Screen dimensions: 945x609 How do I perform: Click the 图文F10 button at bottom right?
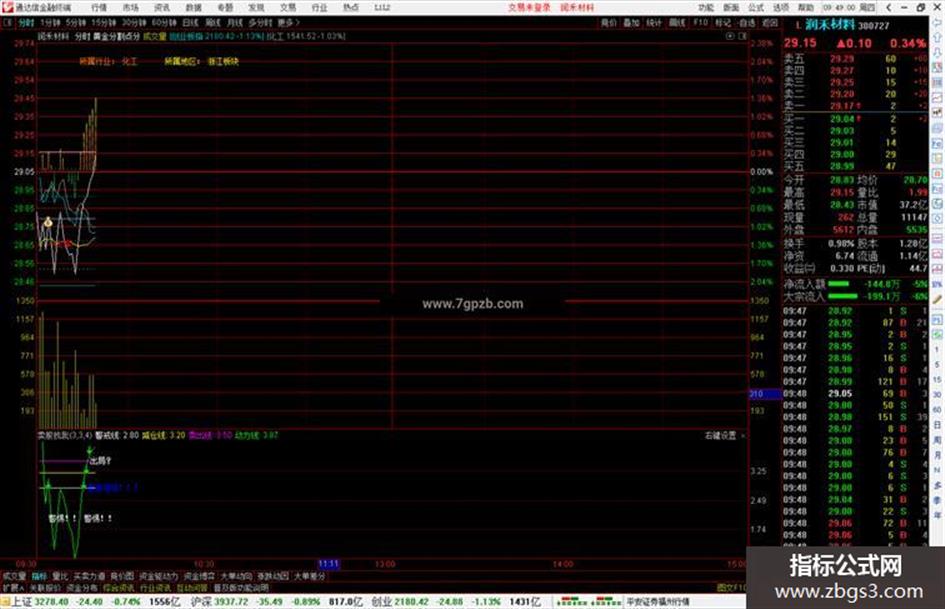(x=731, y=588)
